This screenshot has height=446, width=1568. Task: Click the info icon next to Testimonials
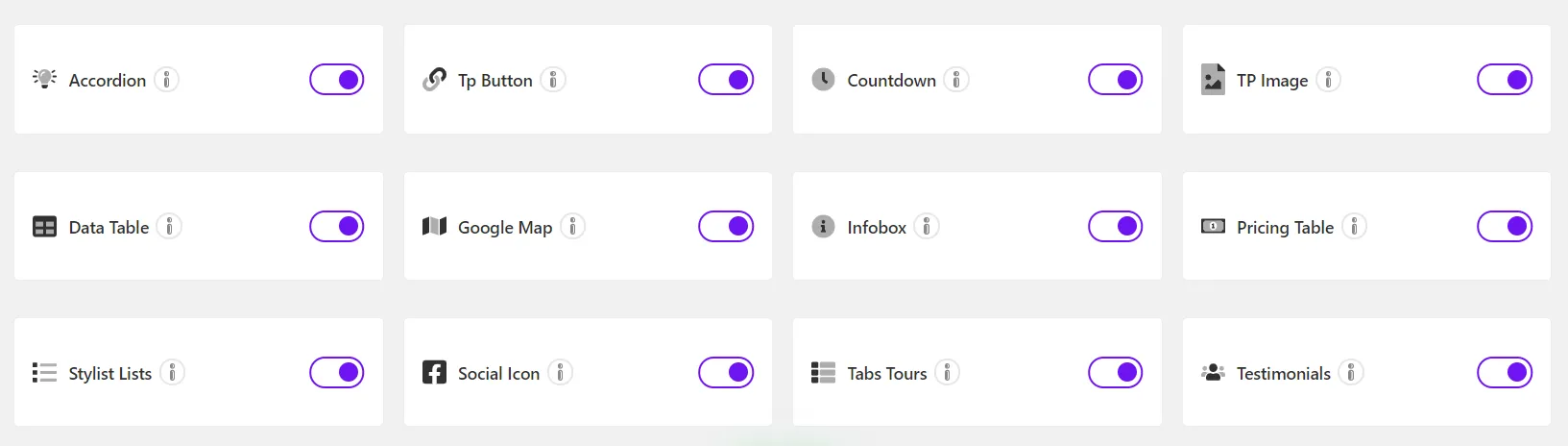point(1351,373)
